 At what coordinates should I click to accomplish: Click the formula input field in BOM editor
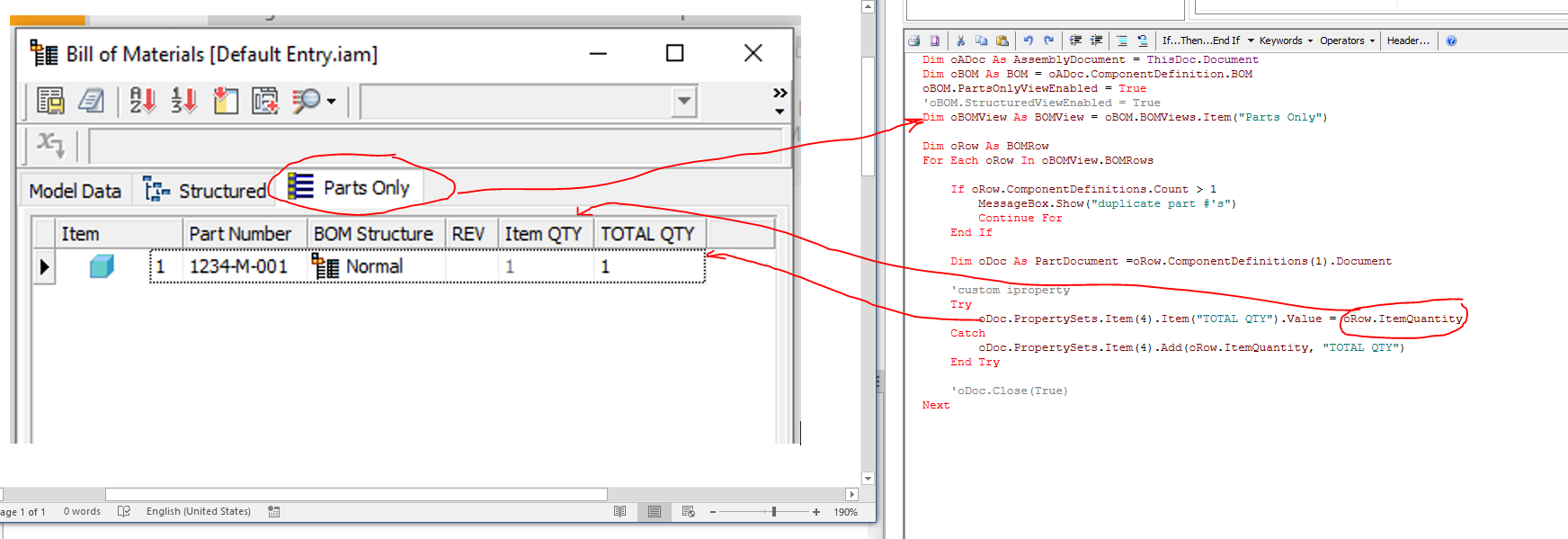click(435, 145)
